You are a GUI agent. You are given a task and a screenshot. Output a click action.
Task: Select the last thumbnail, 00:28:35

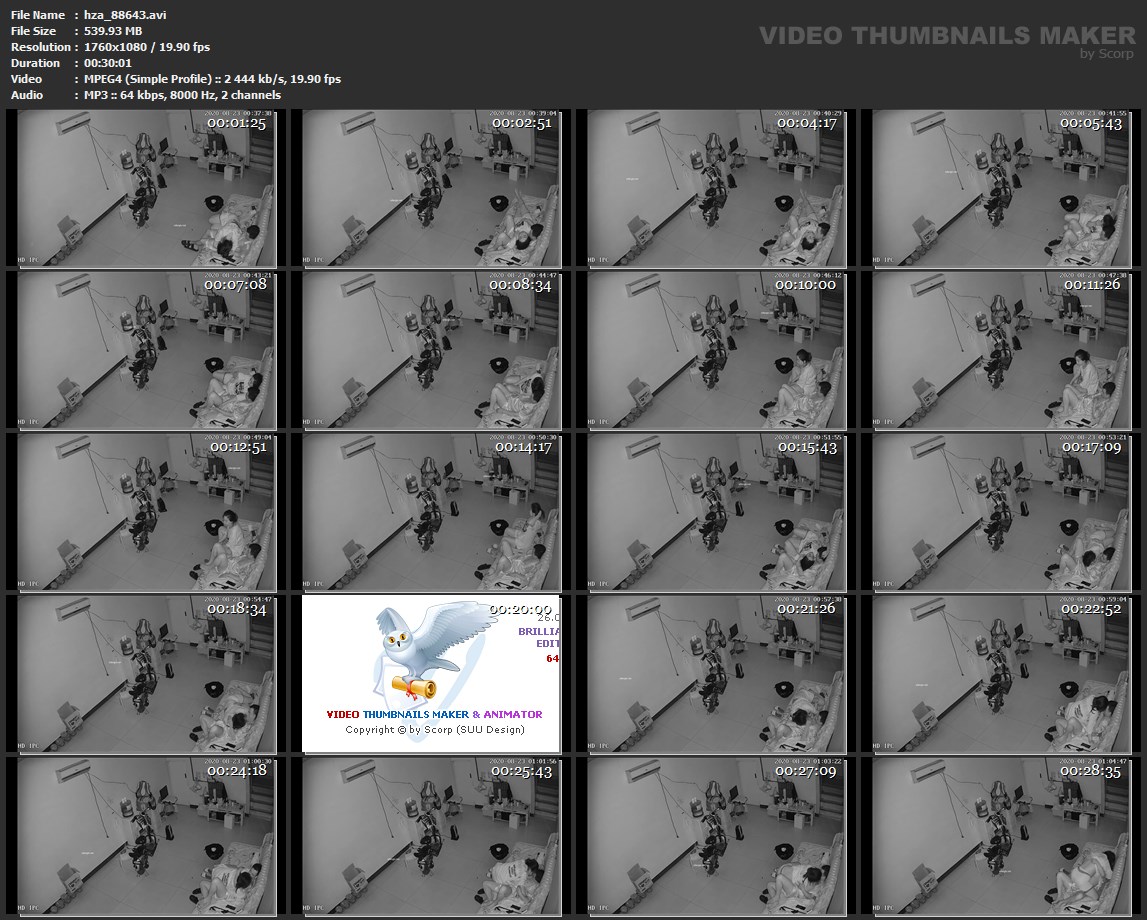(x=1001, y=837)
